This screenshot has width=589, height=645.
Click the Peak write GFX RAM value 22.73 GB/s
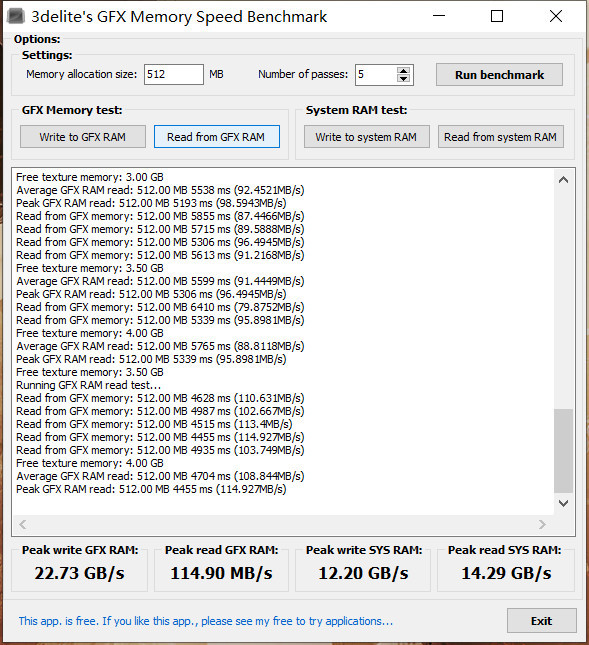79,573
